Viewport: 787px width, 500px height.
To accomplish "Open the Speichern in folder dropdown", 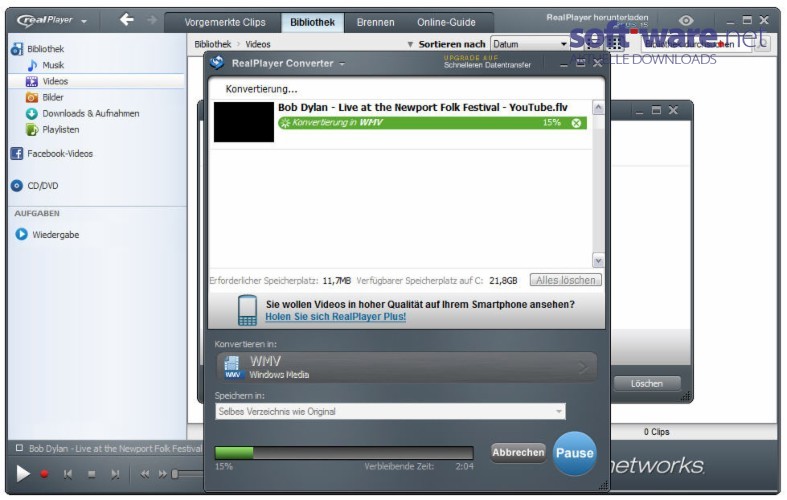I will (390, 412).
